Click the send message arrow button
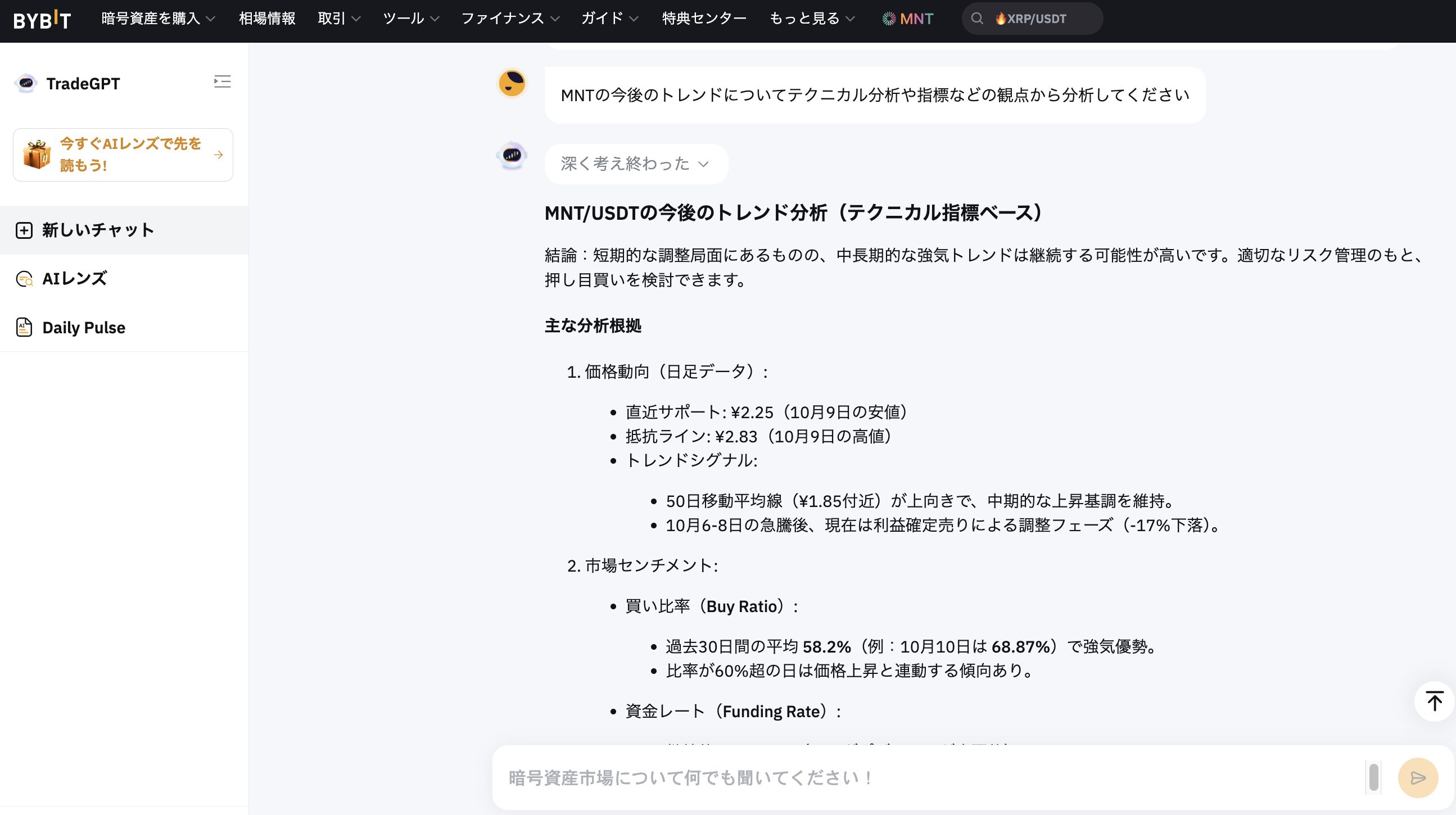The width and height of the screenshot is (1456, 815). [1418, 778]
